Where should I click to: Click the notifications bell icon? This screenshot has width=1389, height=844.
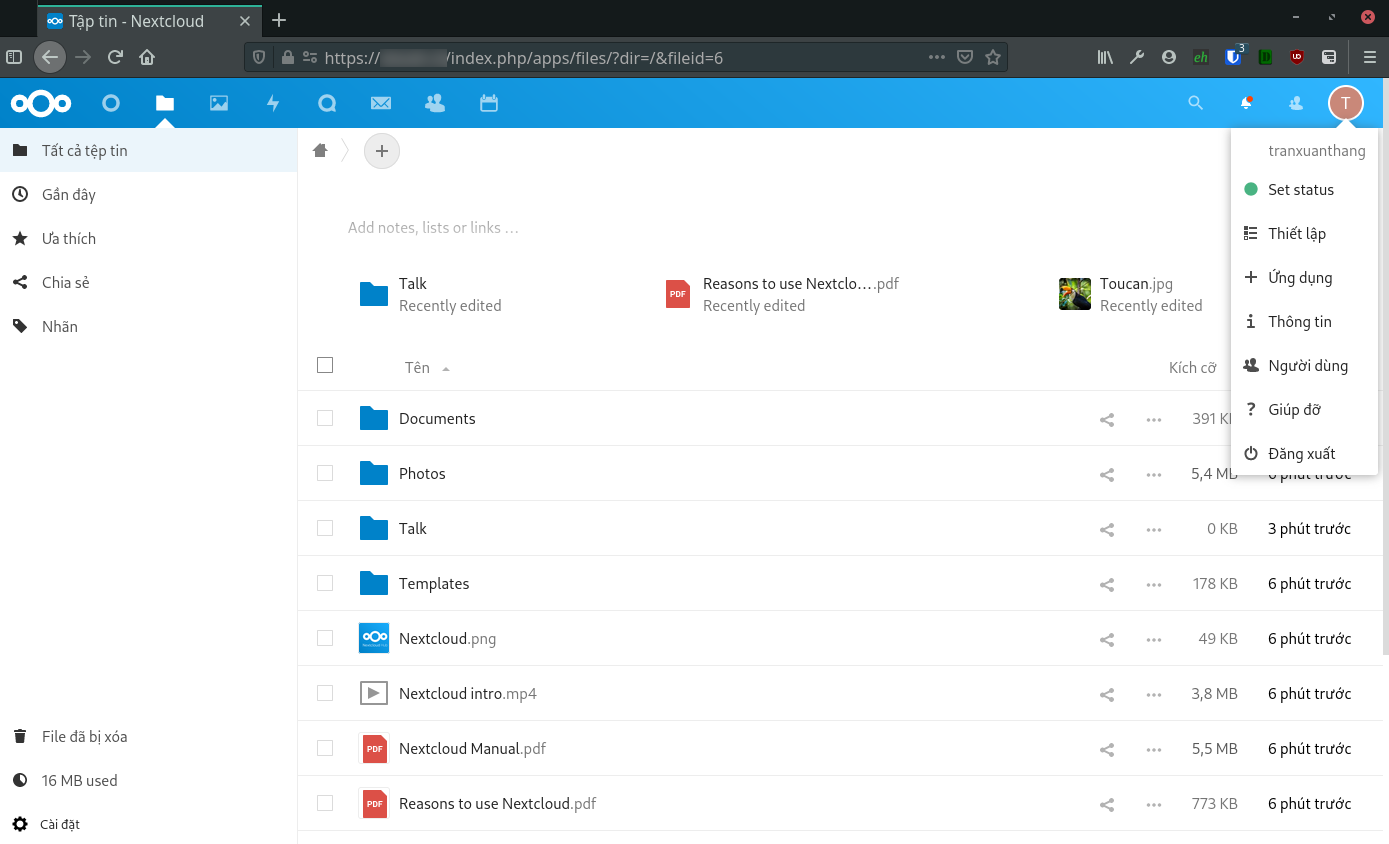[1246, 103]
